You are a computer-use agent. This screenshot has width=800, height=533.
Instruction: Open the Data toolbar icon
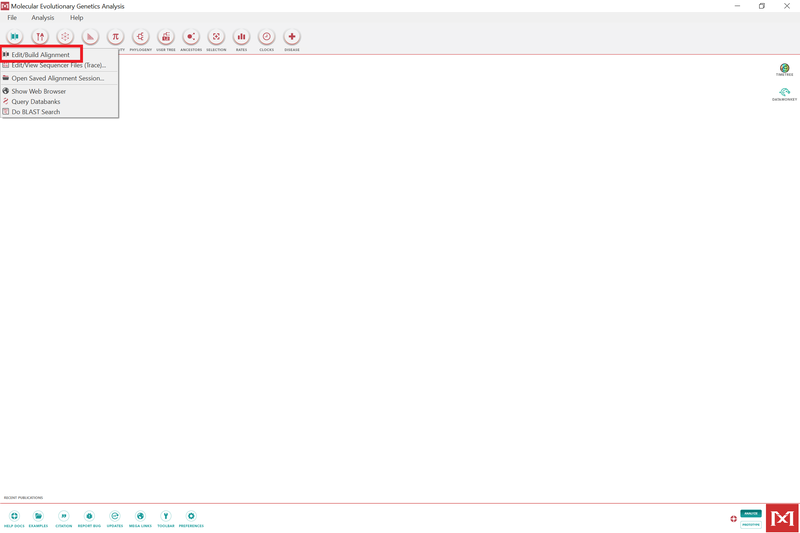[40, 37]
